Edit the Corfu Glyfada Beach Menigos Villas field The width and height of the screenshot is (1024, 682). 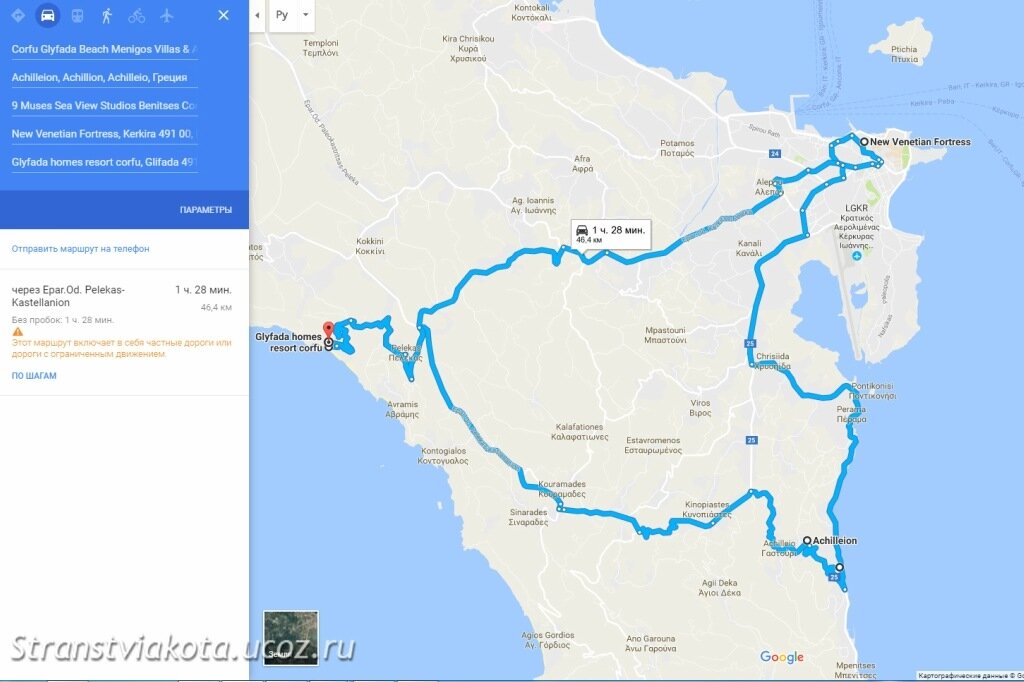[104, 49]
